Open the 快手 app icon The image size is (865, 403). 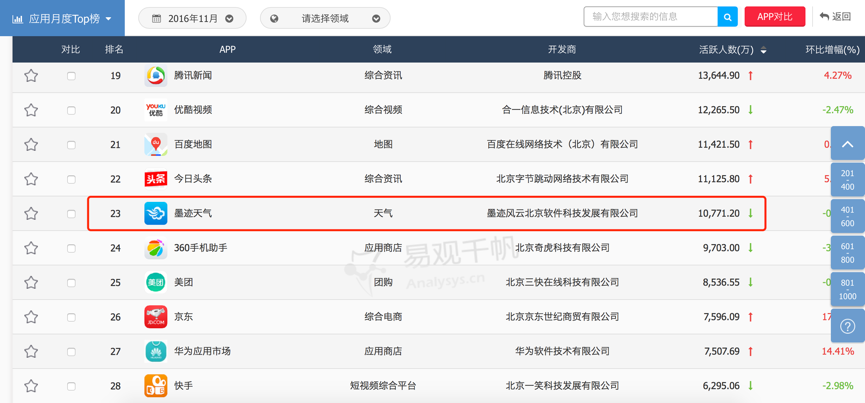click(156, 385)
